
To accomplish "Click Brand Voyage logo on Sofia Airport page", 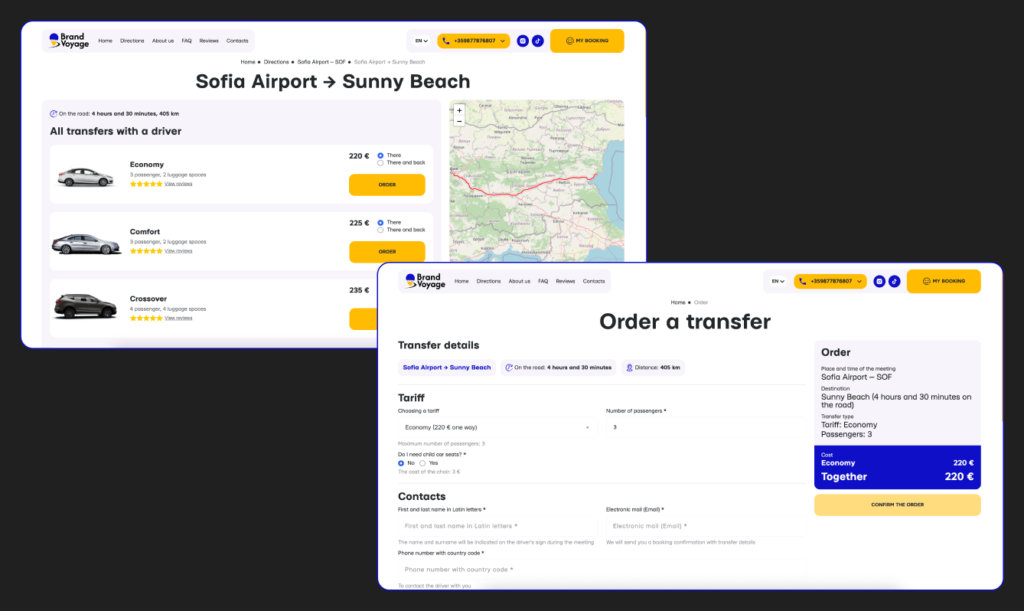I will tap(69, 41).
